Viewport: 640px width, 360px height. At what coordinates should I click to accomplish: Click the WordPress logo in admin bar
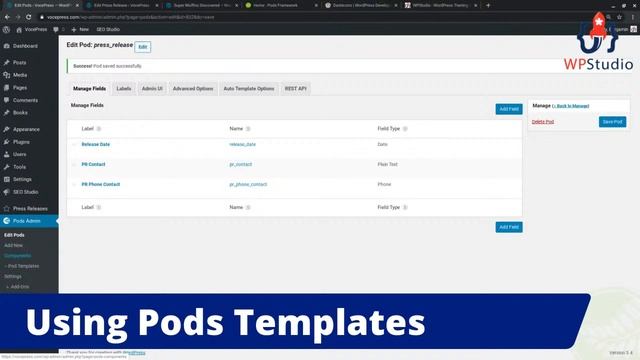pyautogui.click(x=6, y=29)
